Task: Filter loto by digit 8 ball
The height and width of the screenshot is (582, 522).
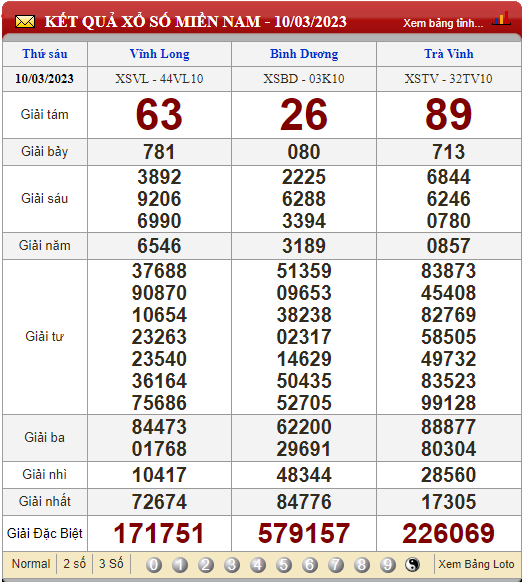Action: (x=362, y=565)
